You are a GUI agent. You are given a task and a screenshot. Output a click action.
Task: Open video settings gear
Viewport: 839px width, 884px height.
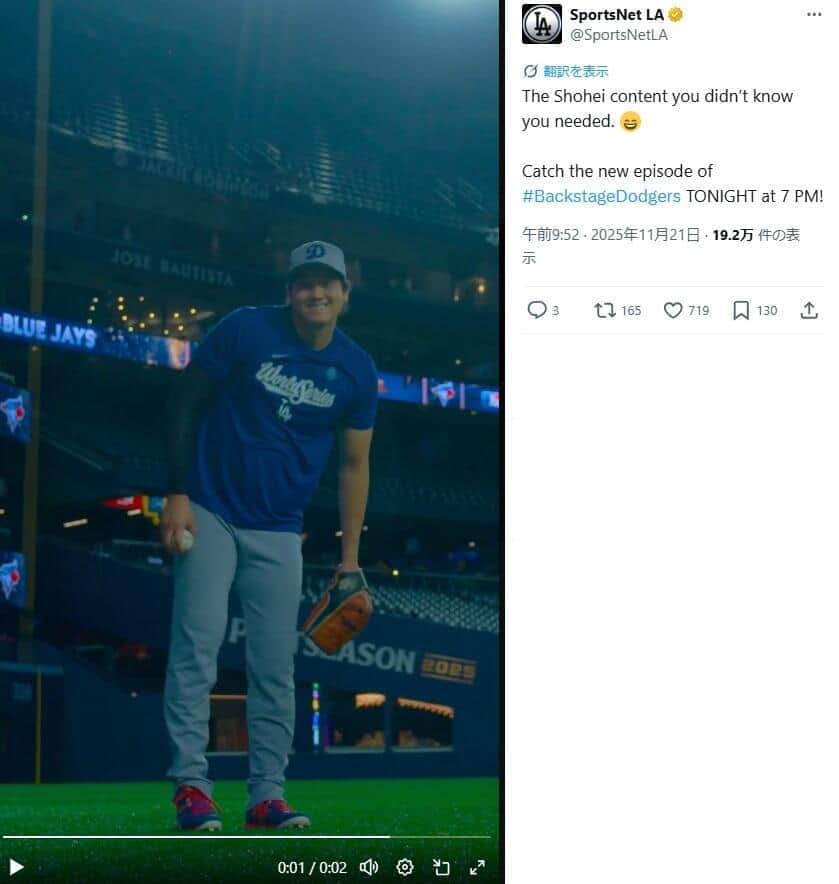(405, 867)
